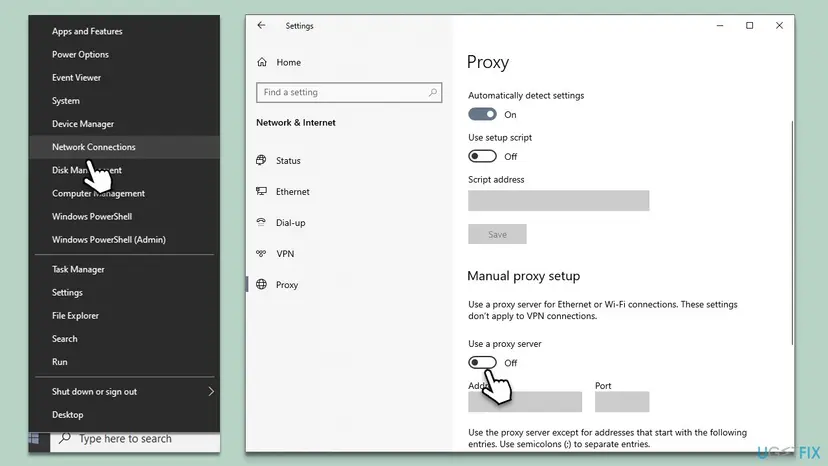Enable the Use setup script toggle
The width and height of the screenshot is (828, 466).
coord(482,156)
